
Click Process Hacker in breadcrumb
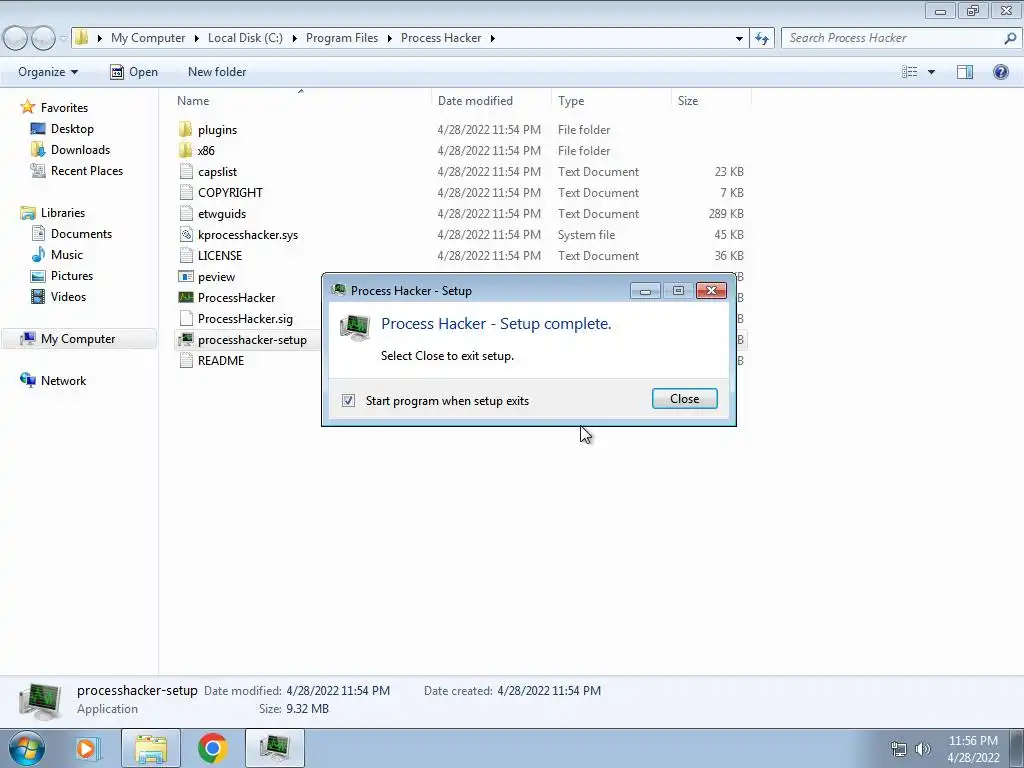[441, 38]
